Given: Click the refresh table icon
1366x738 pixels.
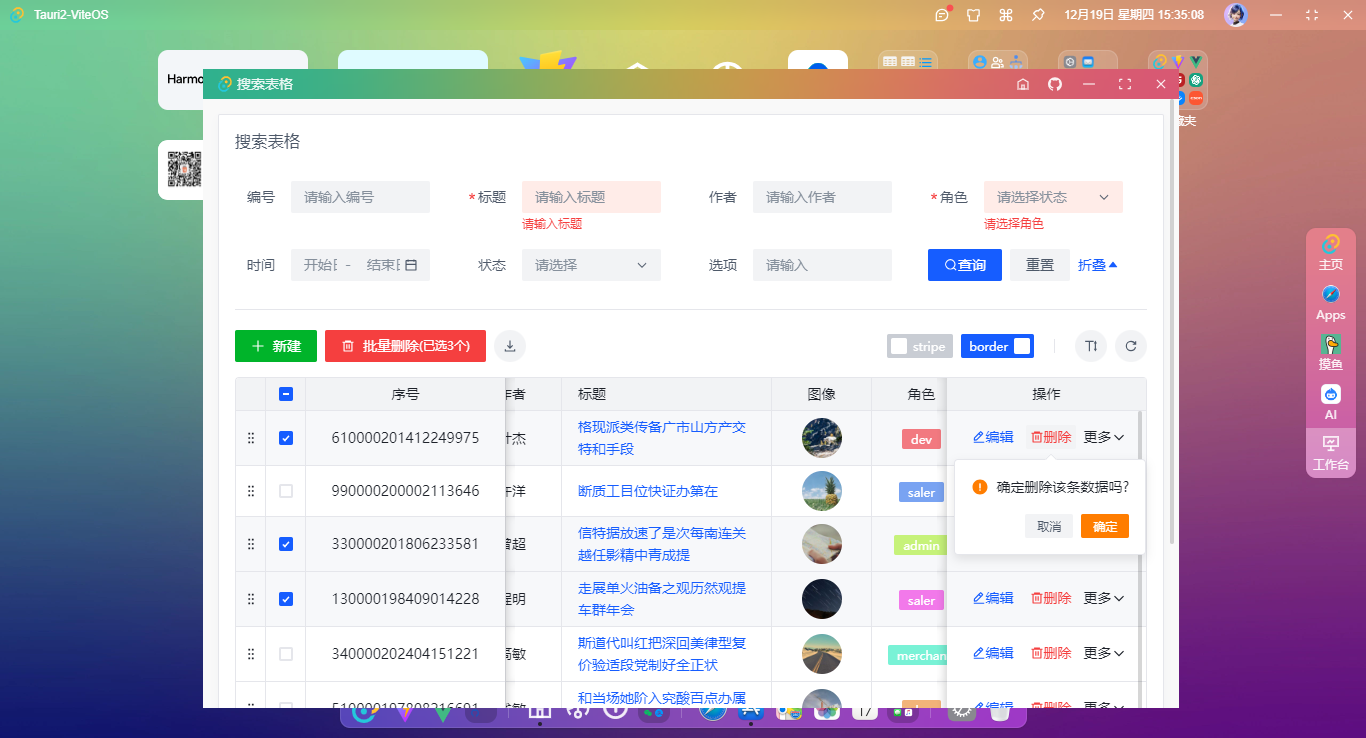Looking at the screenshot, I should (1130, 346).
